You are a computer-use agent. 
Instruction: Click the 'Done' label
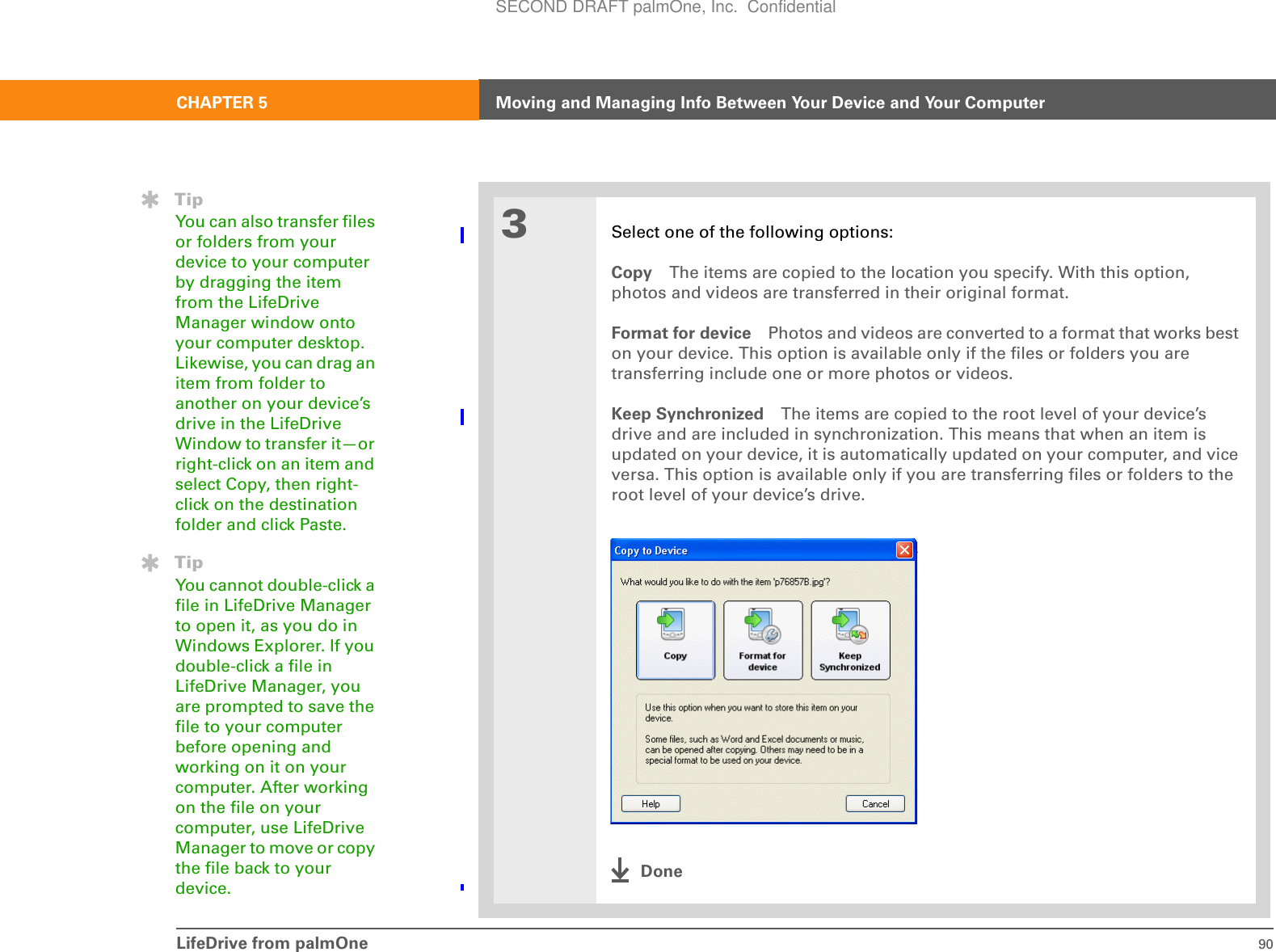coord(662,871)
